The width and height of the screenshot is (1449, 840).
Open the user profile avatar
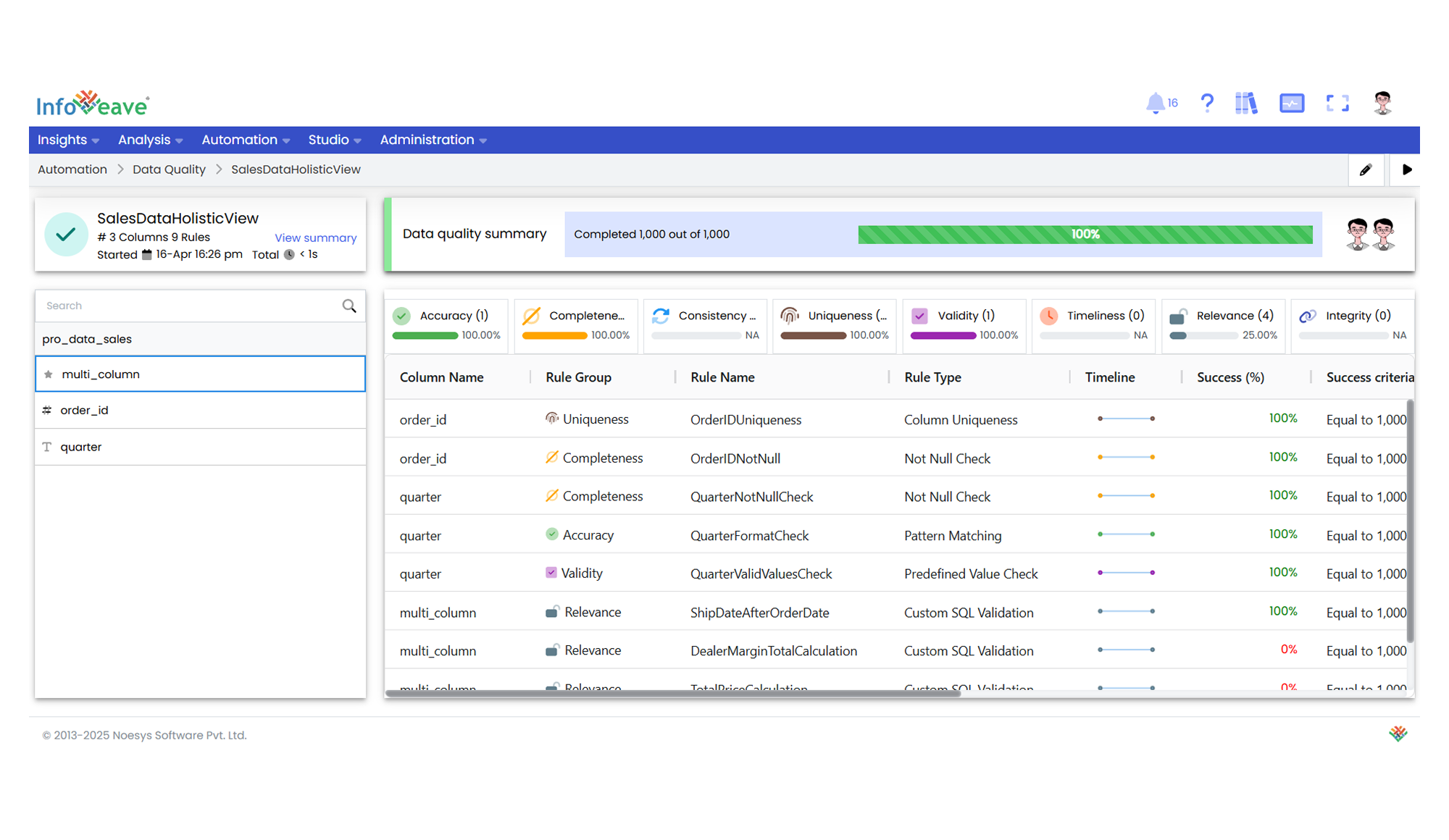click(1383, 104)
